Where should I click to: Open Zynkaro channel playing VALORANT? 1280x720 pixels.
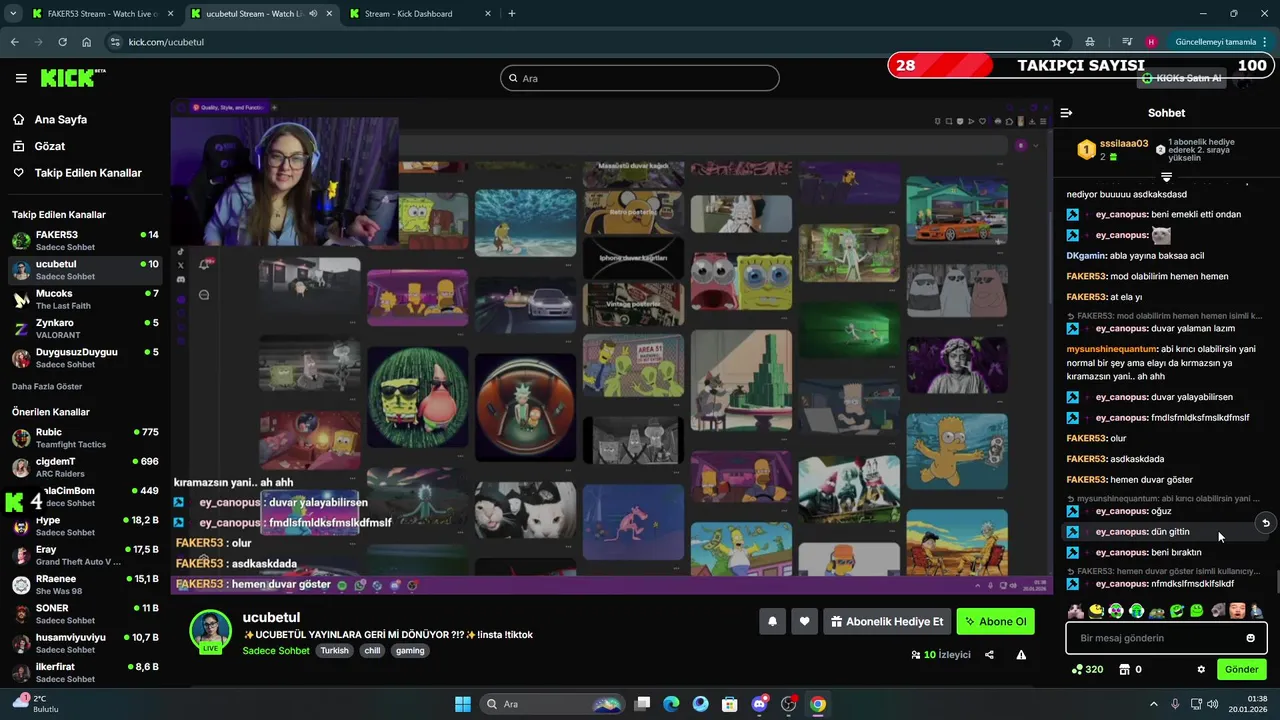pos(85,329)
